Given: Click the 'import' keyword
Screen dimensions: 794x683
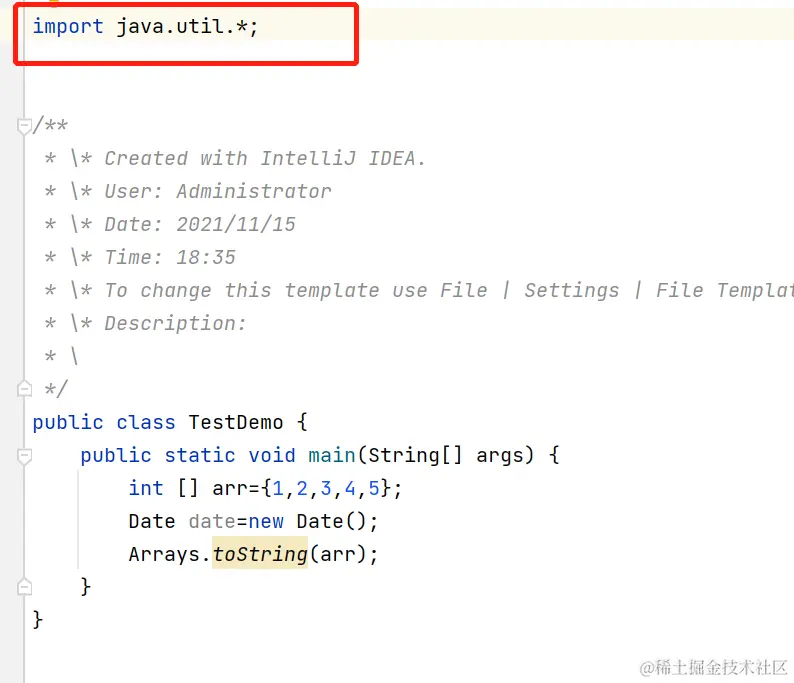Looking at the screenshot, I should click(x=68, y=26).
